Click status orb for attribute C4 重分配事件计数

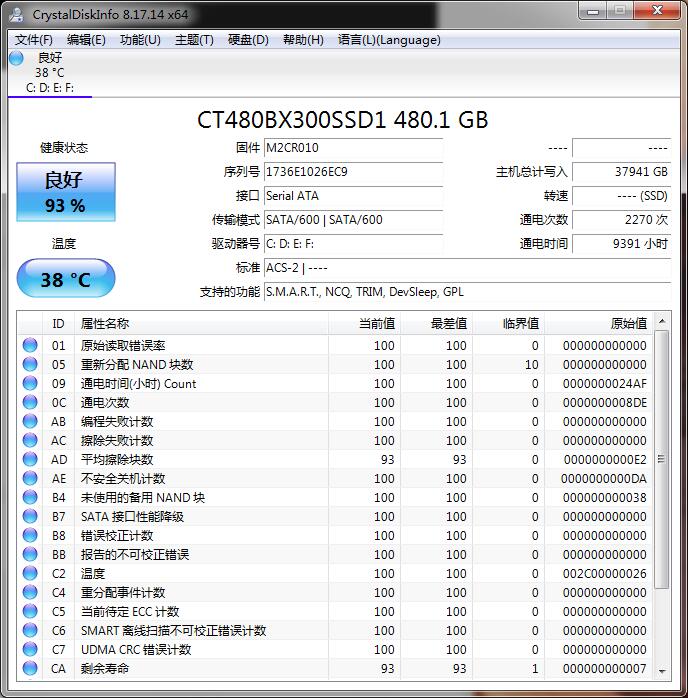(x=30, y=592)
